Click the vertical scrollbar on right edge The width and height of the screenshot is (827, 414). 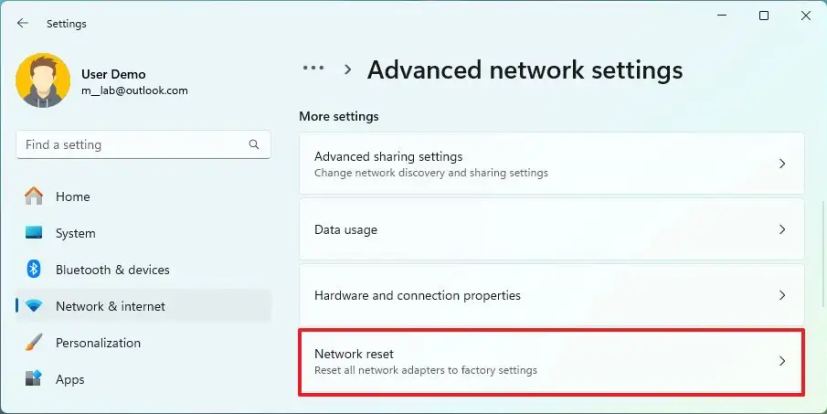point(822,254)
